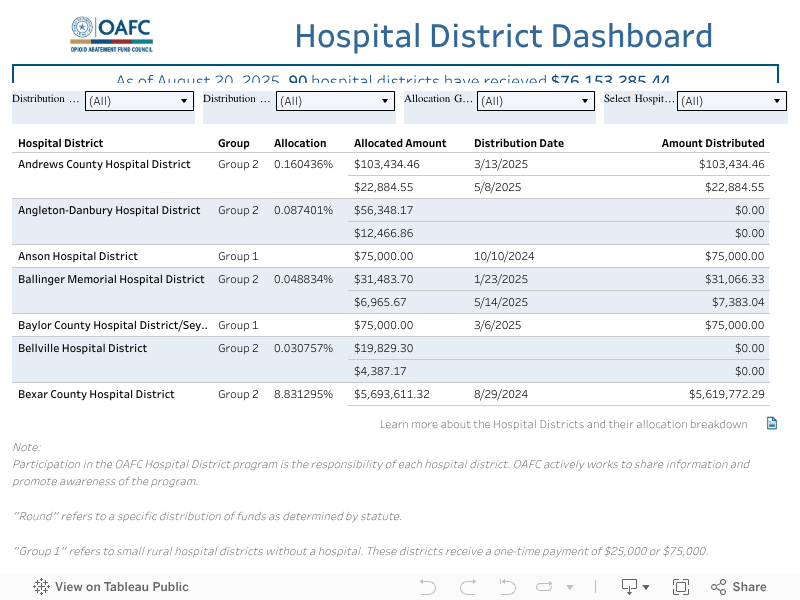Viewport: 800px width, 600px height.
Task: Click the OAFC logo
Action: pyautogui.click(x=111, y=33)
